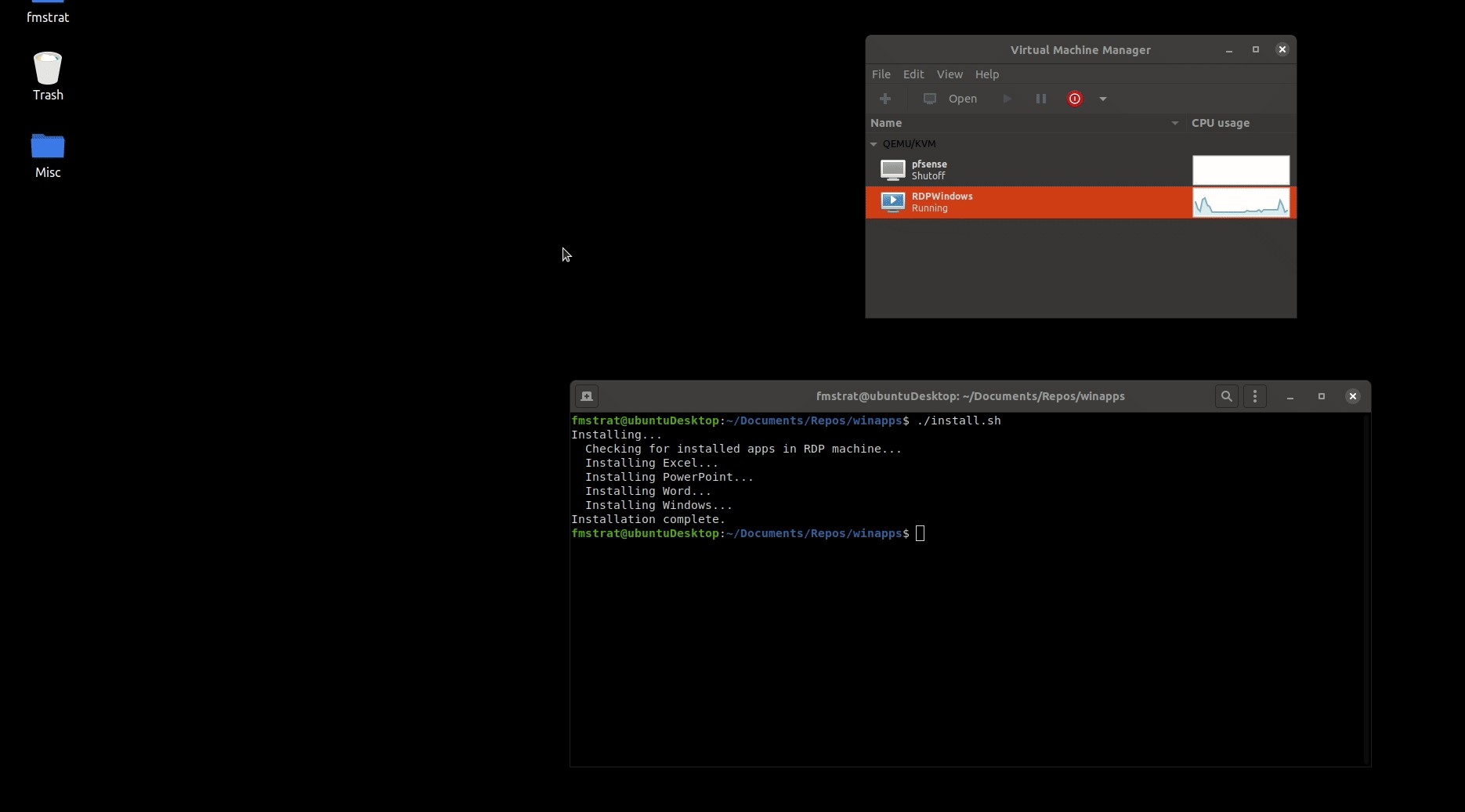Viewport: 1465px width, 812px height.
Task: Open the File menu
Action: [x=881, y=74]
